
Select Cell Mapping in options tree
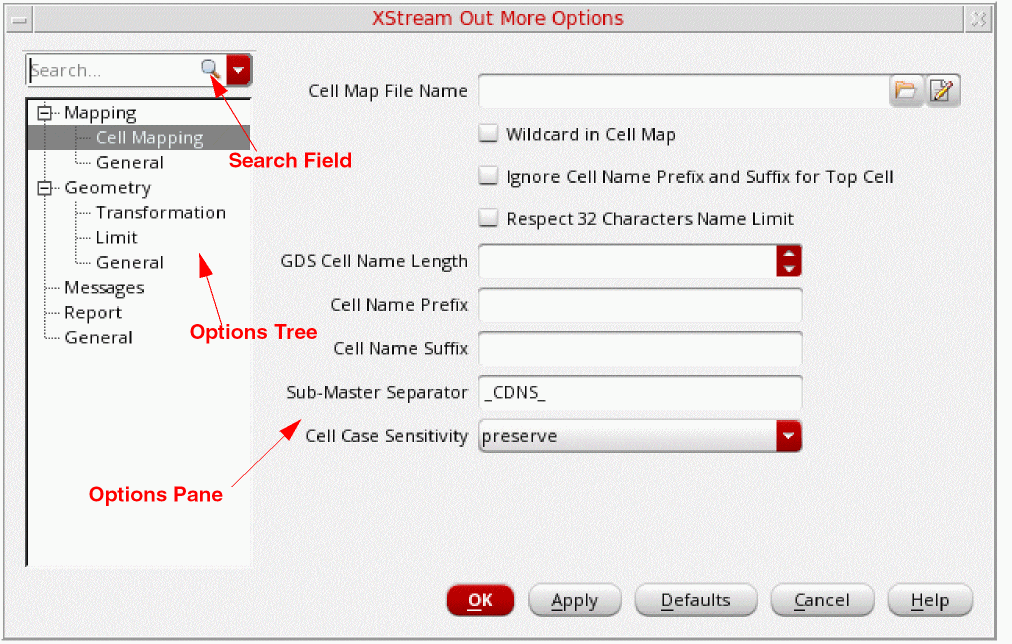coord(149,137)
